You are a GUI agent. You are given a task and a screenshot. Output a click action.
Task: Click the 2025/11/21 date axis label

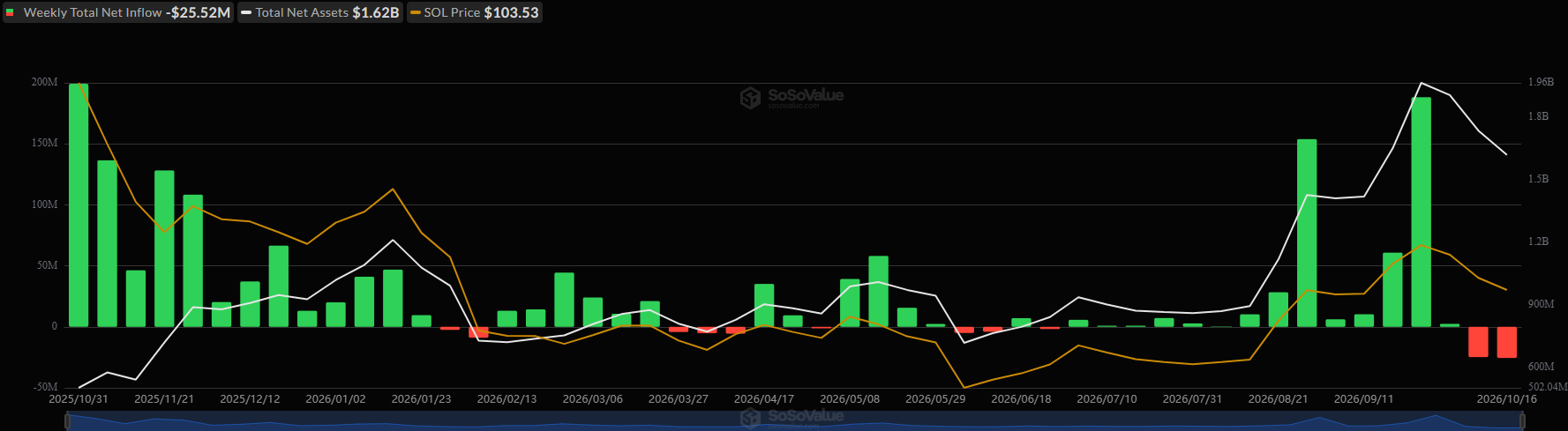164,399
